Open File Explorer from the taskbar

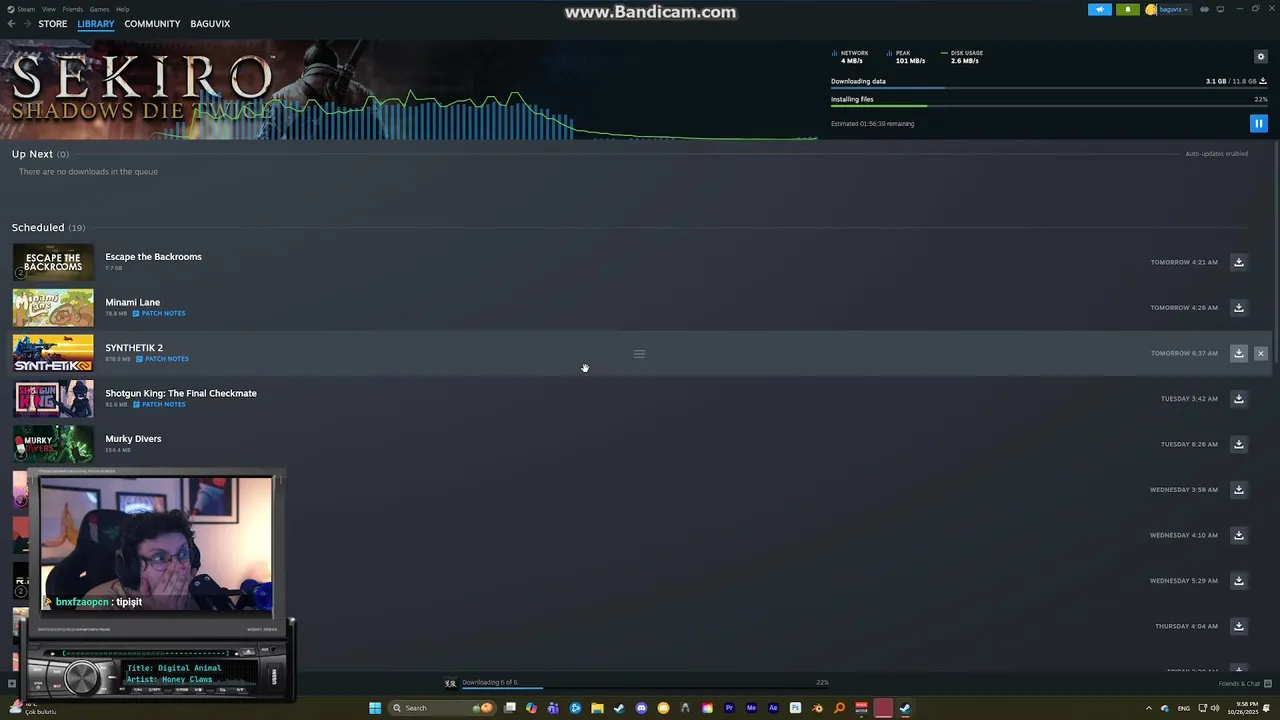click(x=597, y=708)
